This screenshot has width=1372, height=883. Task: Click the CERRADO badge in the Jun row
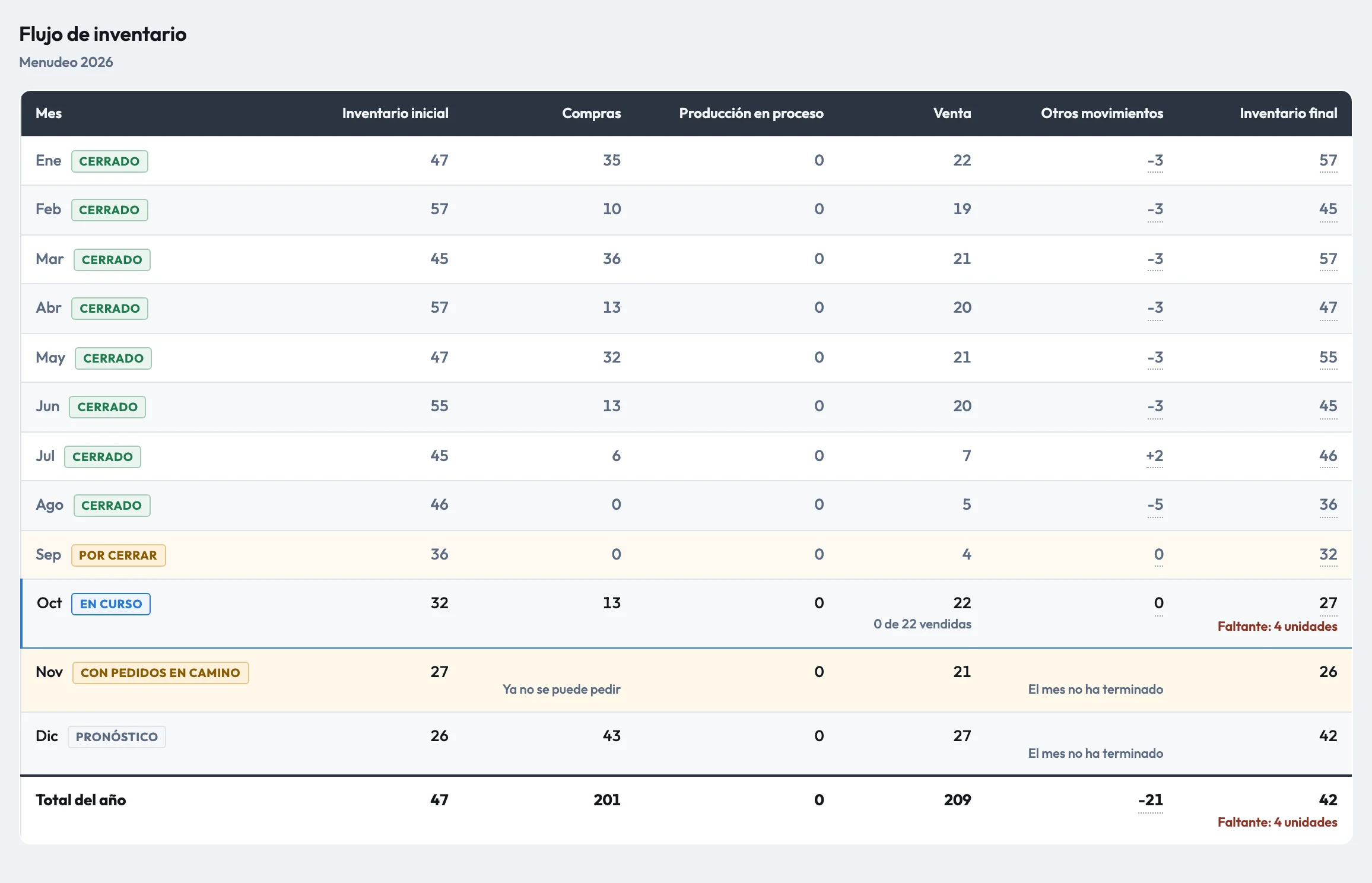(107, 406)
